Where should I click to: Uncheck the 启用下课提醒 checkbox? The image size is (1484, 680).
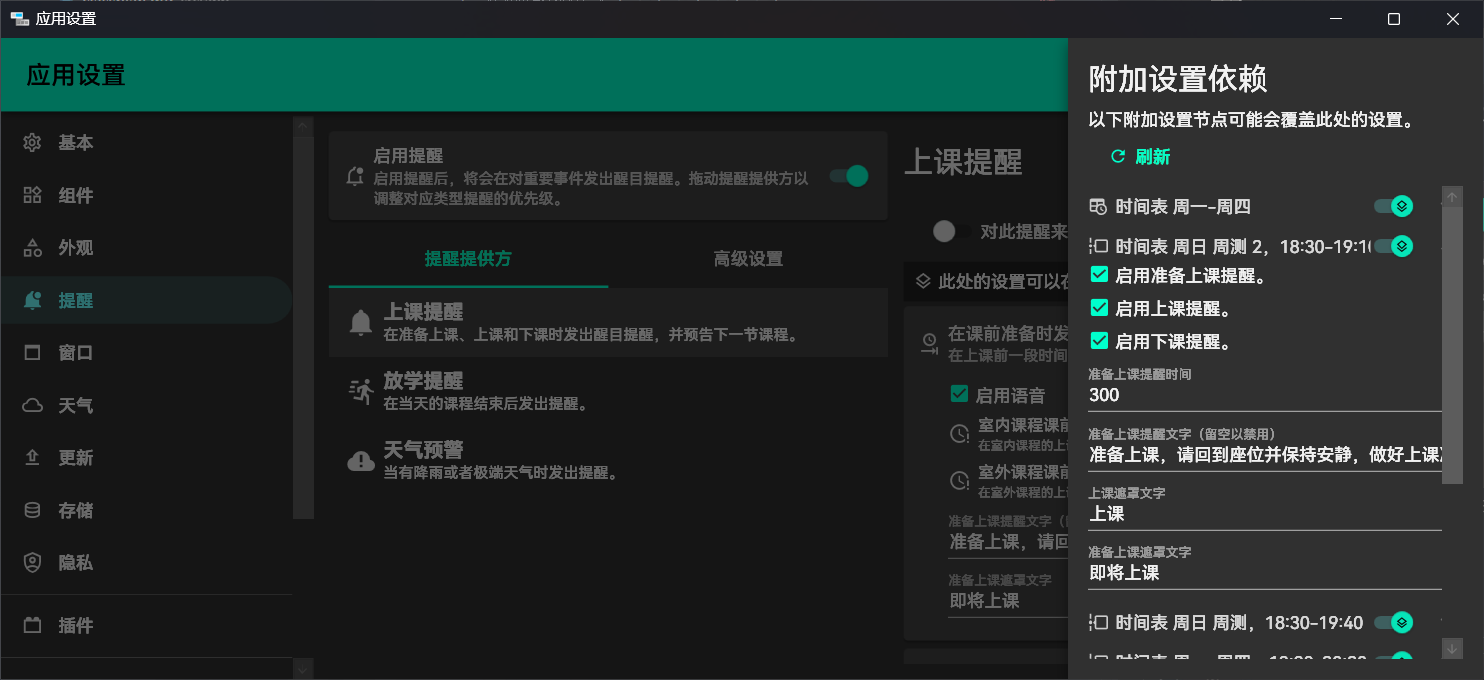pos(1099,341)
